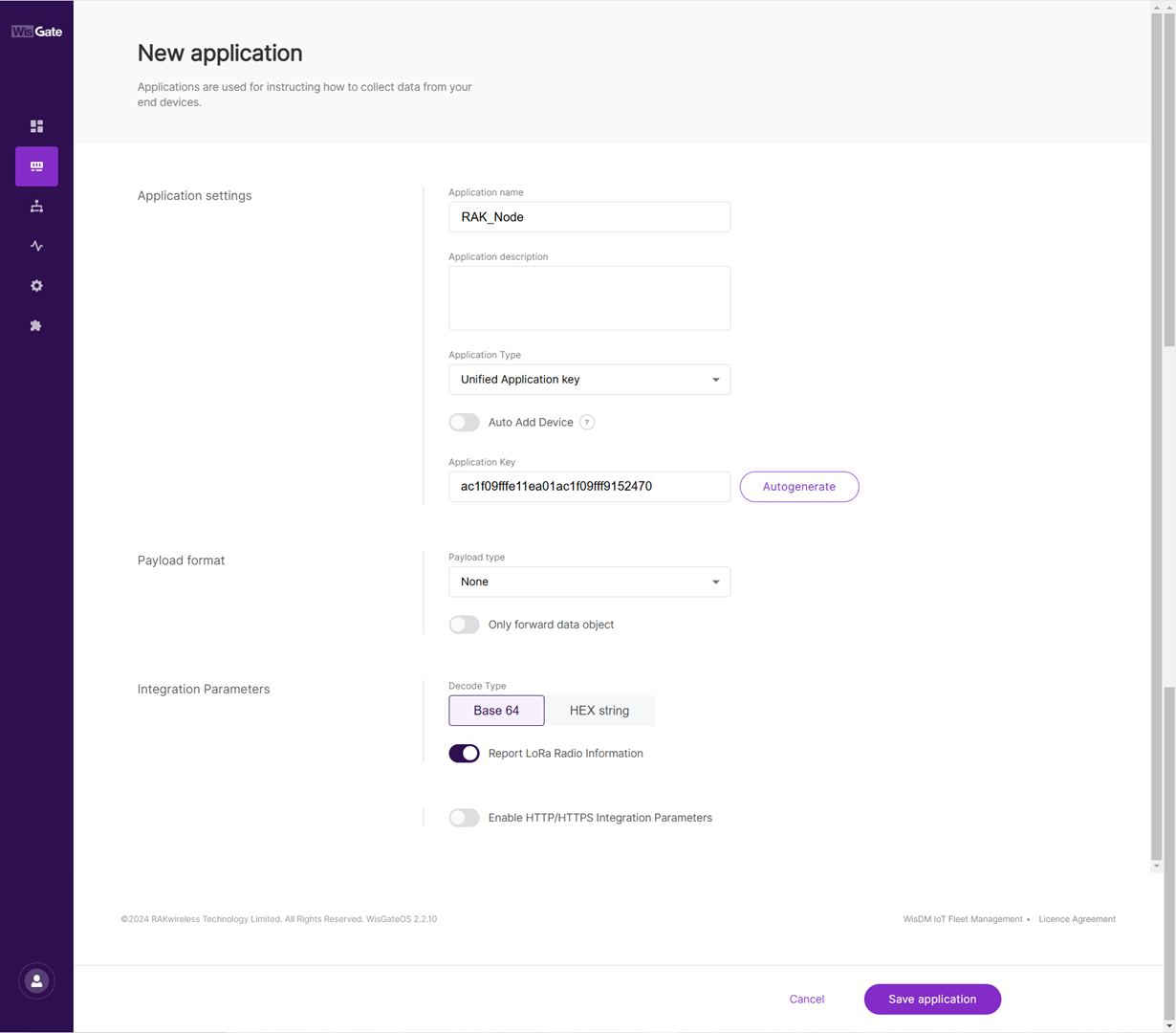This screenshot has height=1033, width=1176.
Task: Click the WisGate logo
Action: point(36,32)
